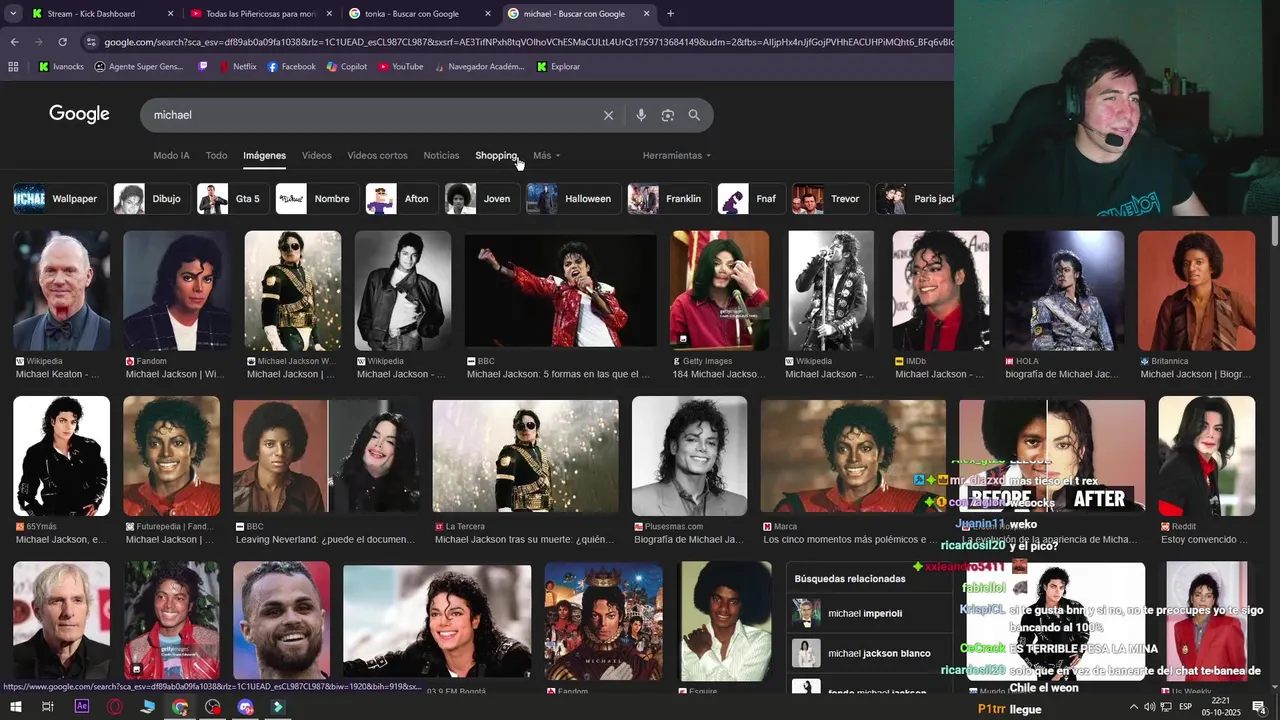
Task: Reload the page
Action: [x=62, y=42]
